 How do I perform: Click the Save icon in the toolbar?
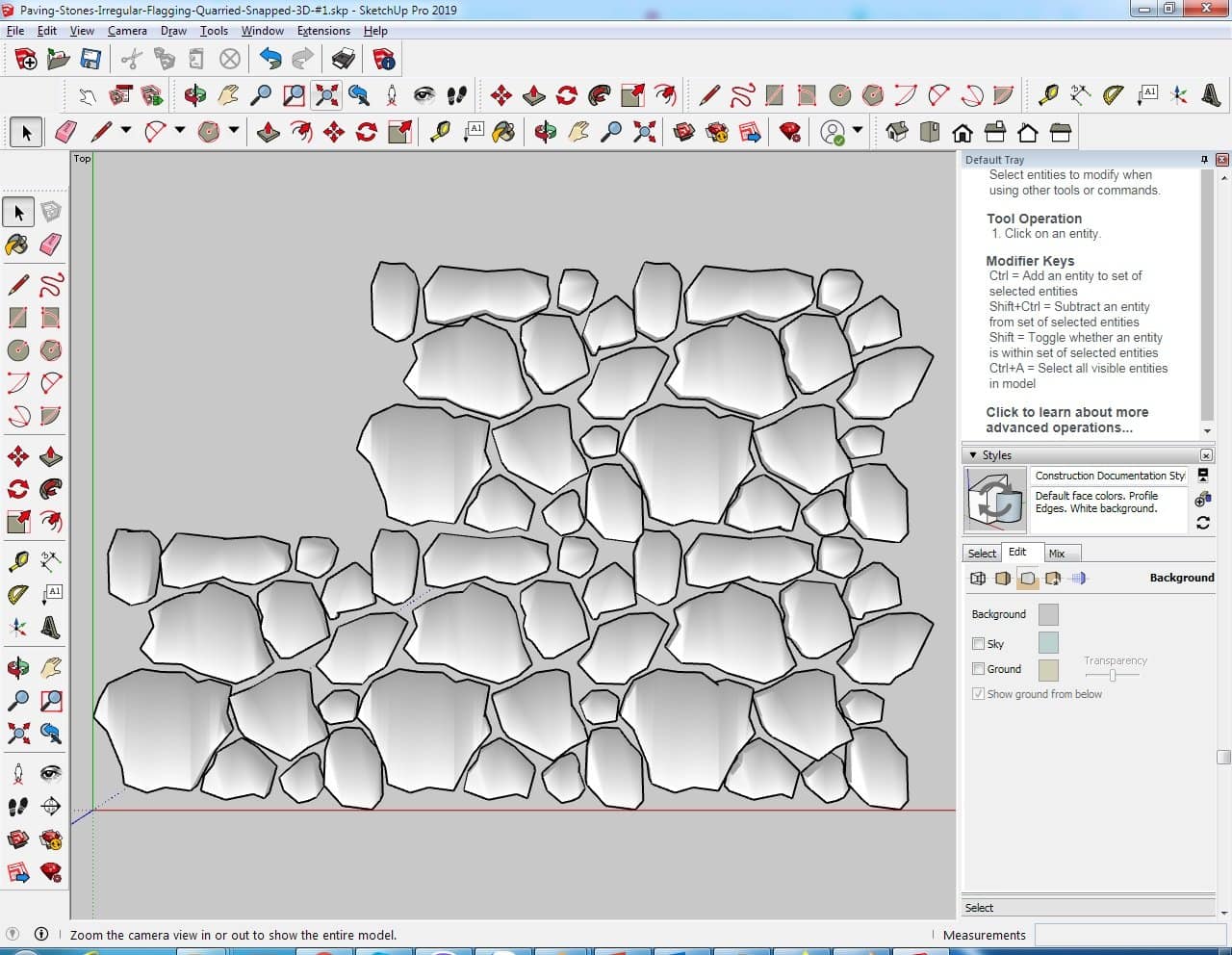pos(90,60)
